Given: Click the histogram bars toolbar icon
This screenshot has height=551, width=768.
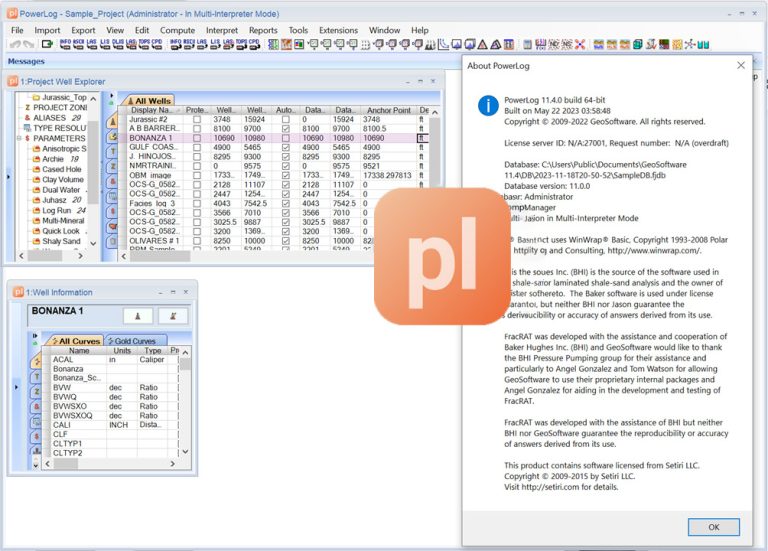Looking at the screenshot, I should tap(430, 45).
